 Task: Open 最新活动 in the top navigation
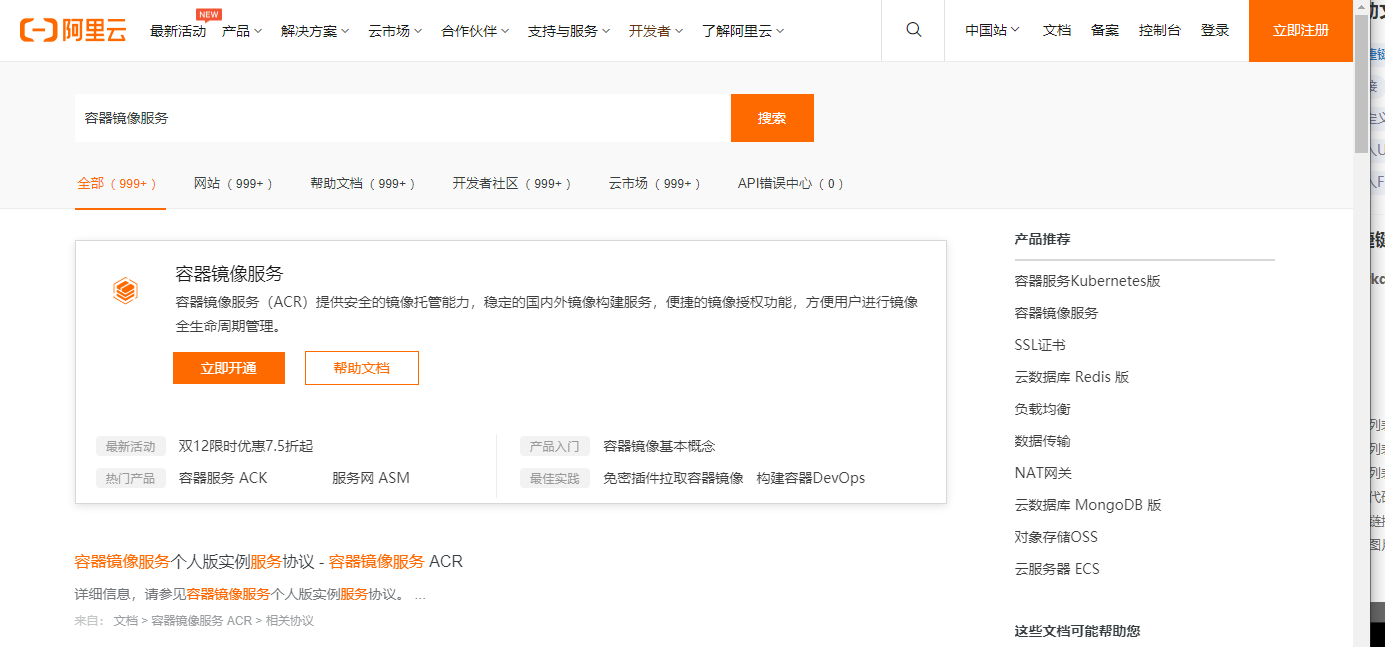[x=178, y=31]
